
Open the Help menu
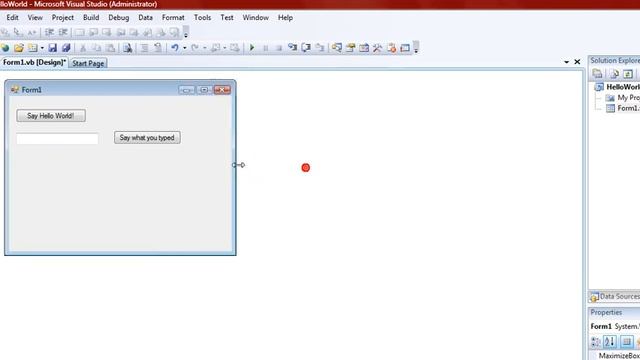tap(285, 18)
